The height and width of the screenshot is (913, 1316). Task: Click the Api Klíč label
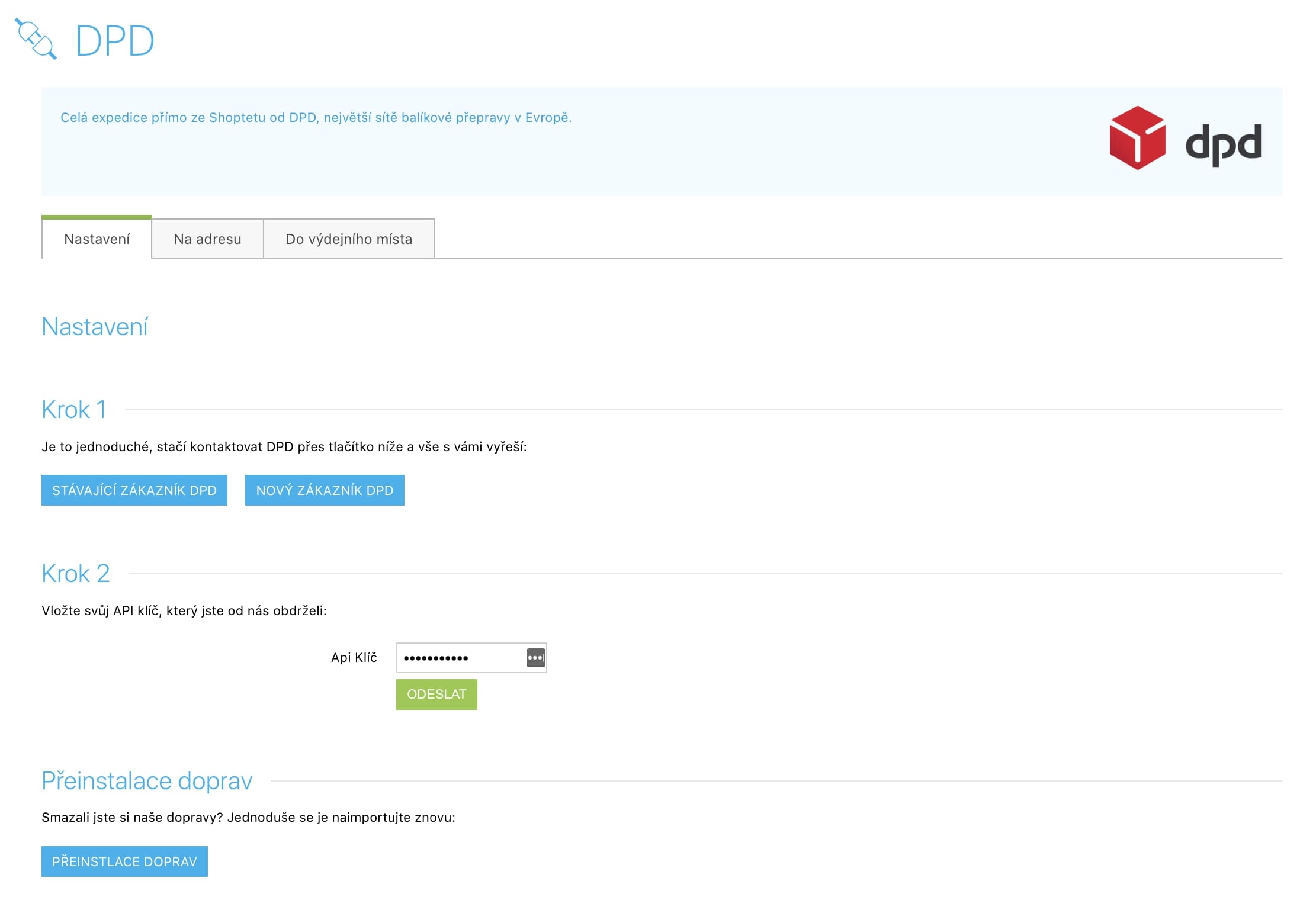tap(354, 657)
